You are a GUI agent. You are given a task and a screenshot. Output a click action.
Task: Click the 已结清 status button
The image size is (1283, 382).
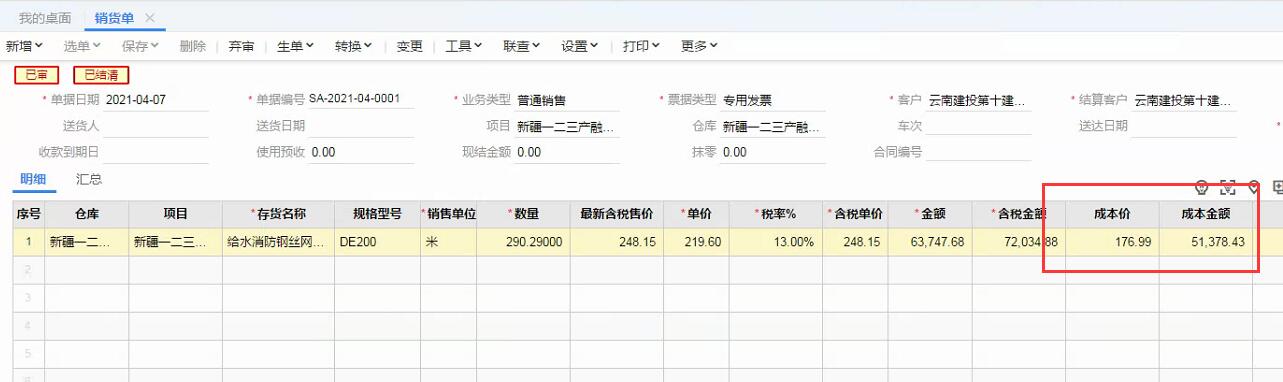tap(101, 74)
